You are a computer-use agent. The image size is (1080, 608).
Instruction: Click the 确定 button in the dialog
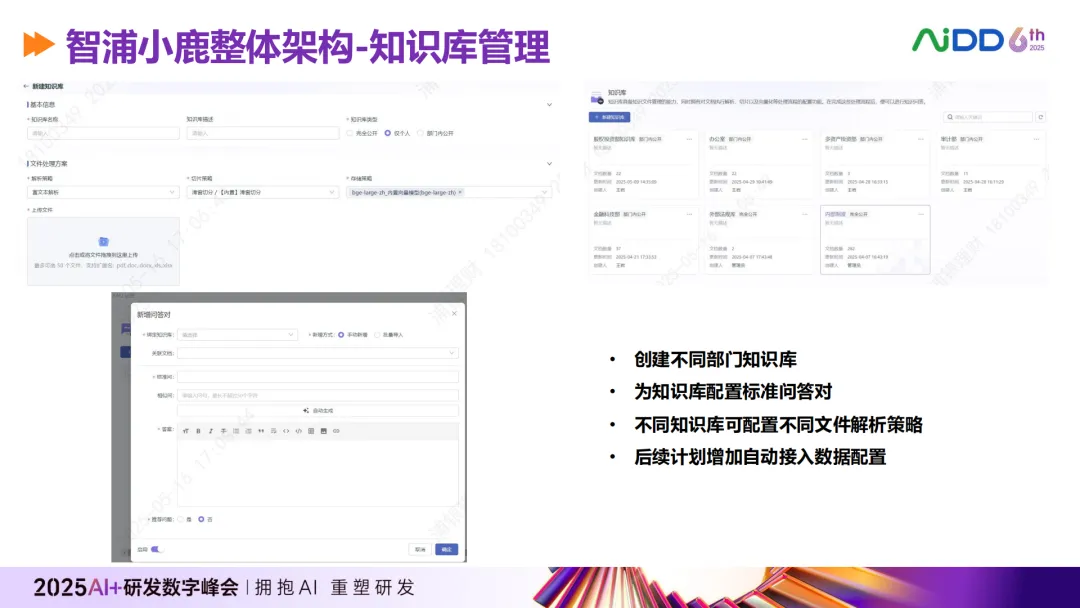point(447,549)
